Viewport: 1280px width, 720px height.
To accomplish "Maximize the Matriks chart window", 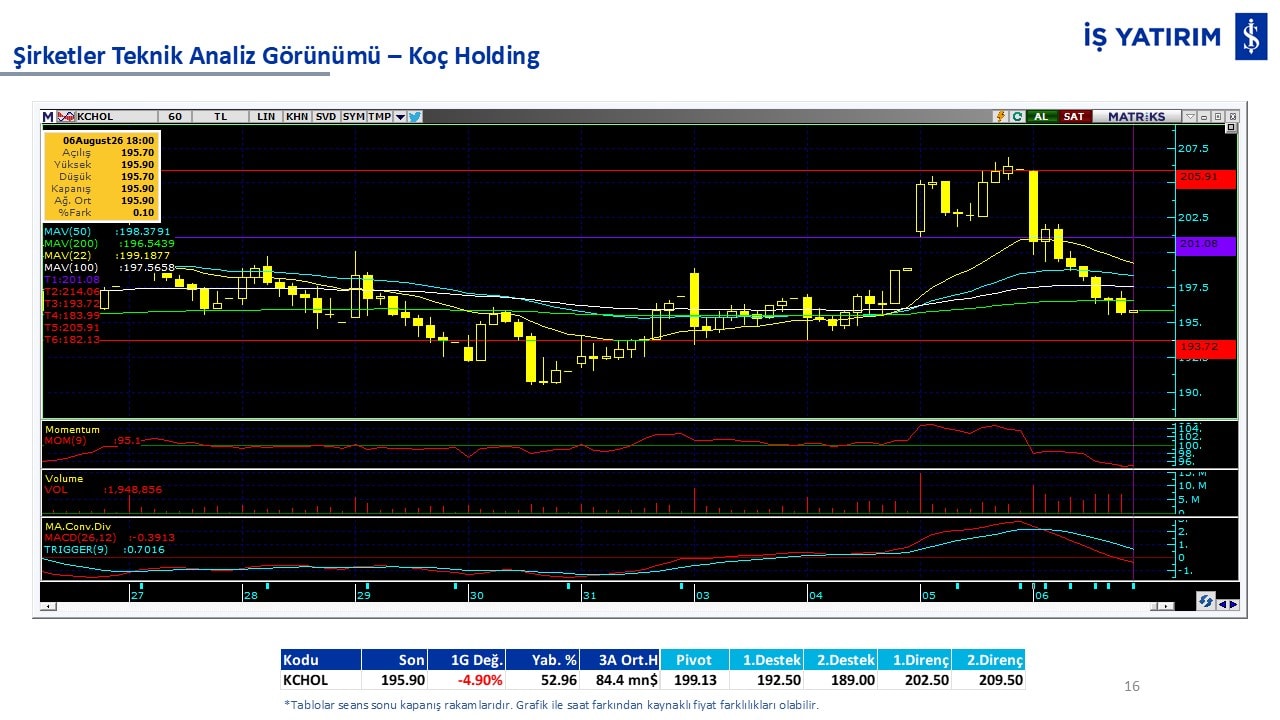I will pos(1218,117).
